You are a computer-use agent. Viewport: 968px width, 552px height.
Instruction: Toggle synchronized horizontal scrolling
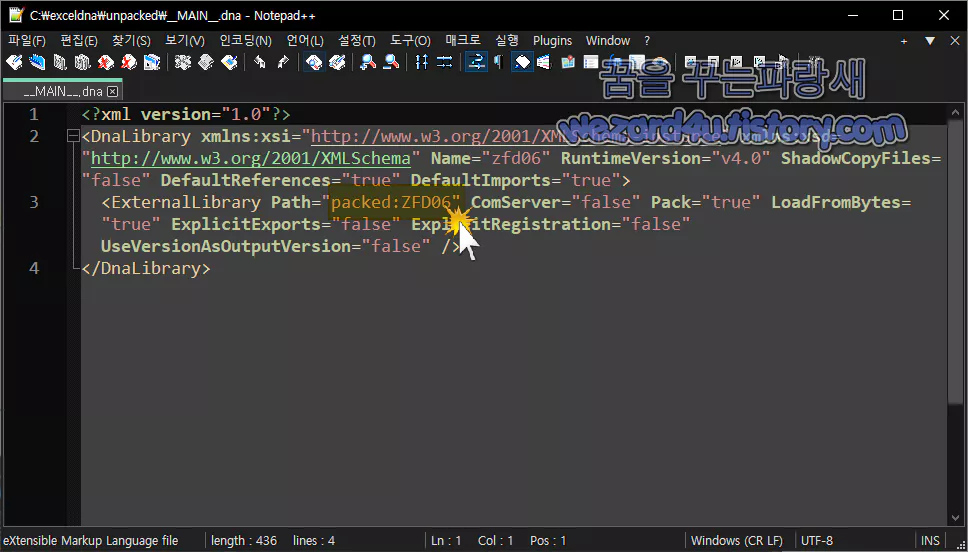point(444,62)
